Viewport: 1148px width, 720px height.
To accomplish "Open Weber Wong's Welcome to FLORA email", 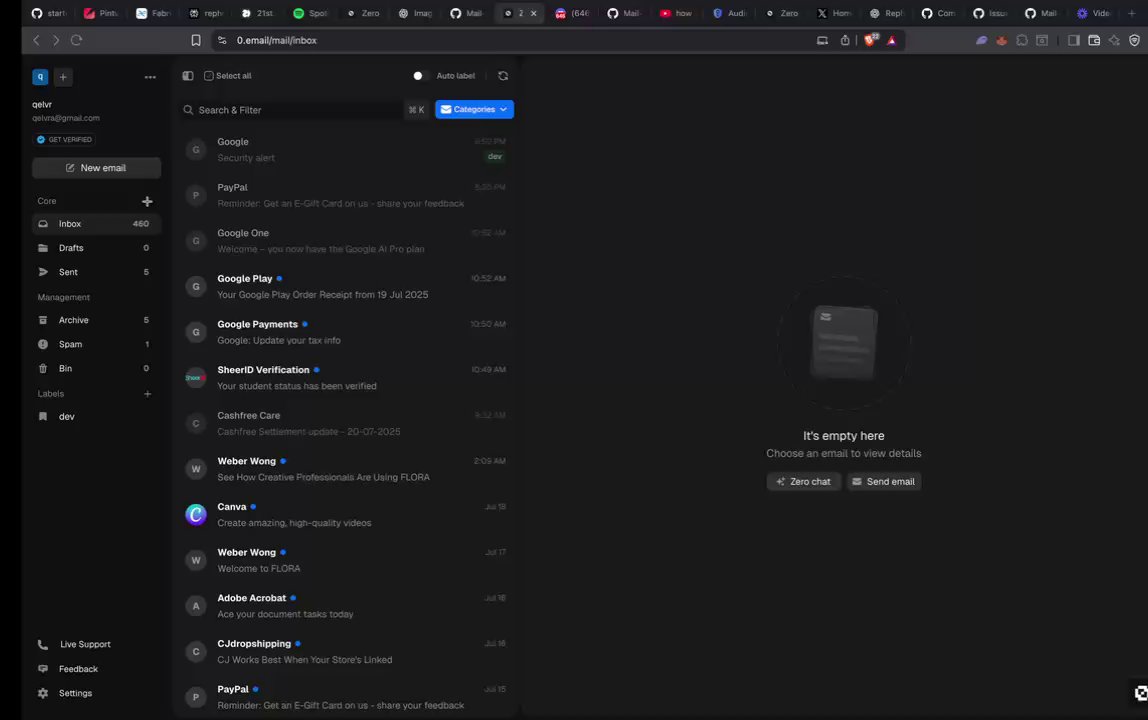I will (x=344, y=560).
